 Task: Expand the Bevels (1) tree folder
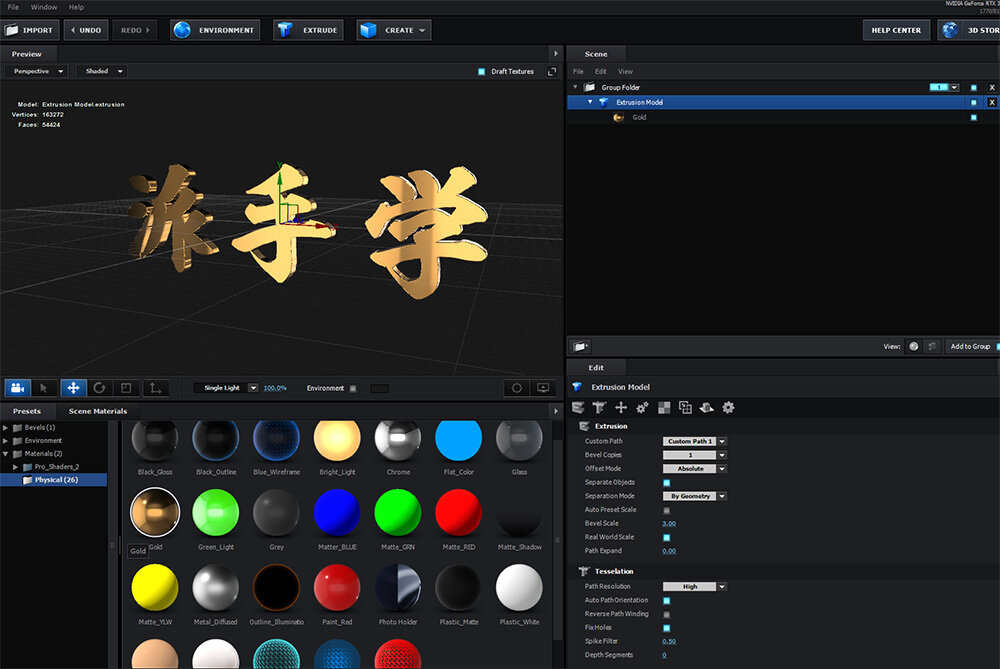[6, 427]
